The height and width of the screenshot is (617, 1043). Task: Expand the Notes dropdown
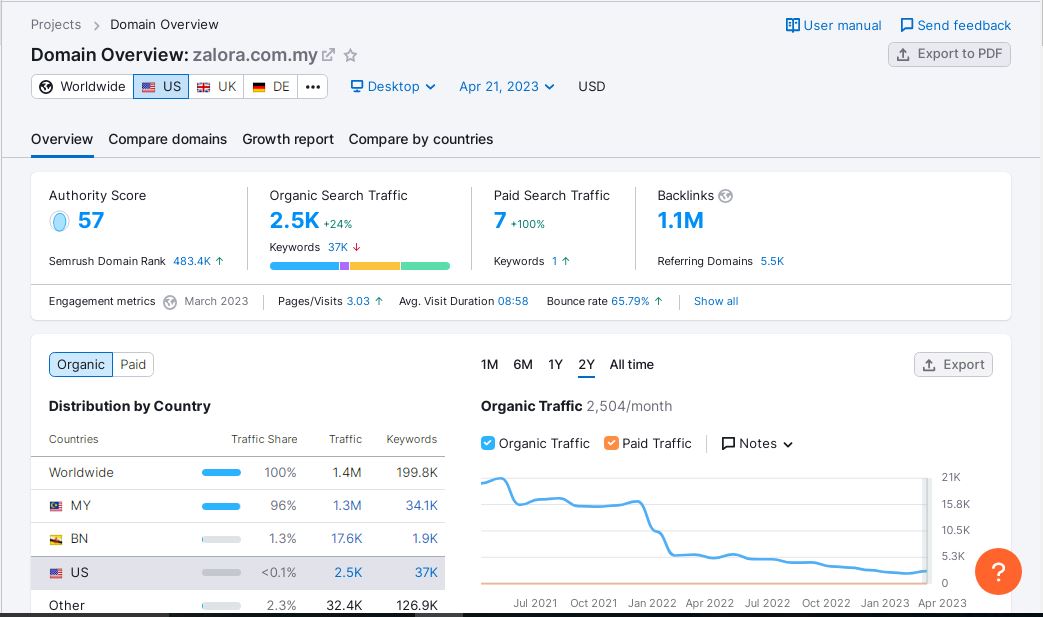757,443
